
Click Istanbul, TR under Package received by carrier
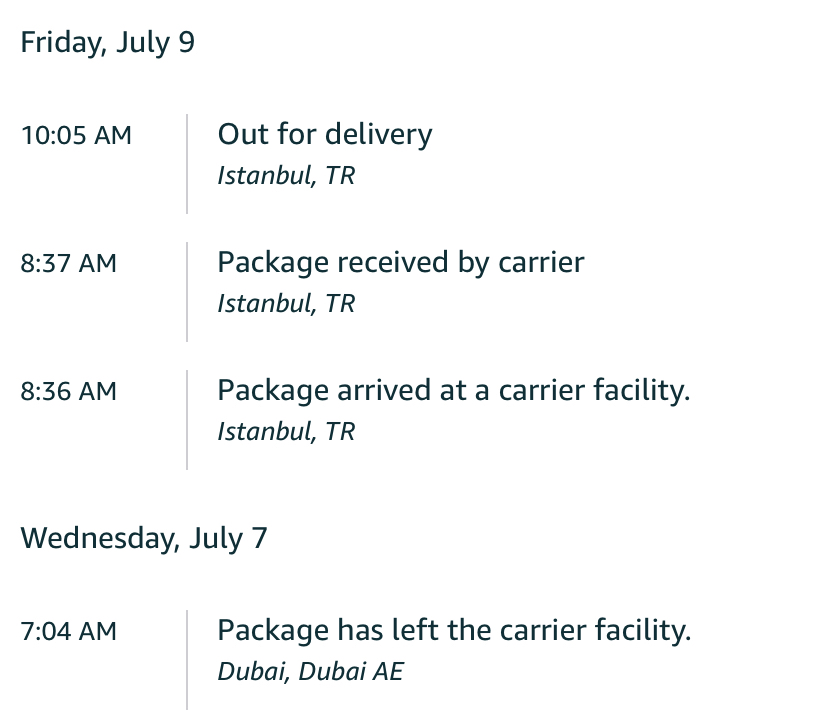[286, 303]
